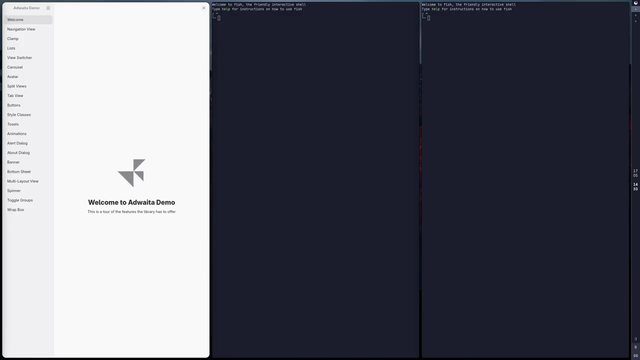This screenshot has height=360, width=640.
Task: Show the Toasts demo page
Action: (x=29, y=124)
